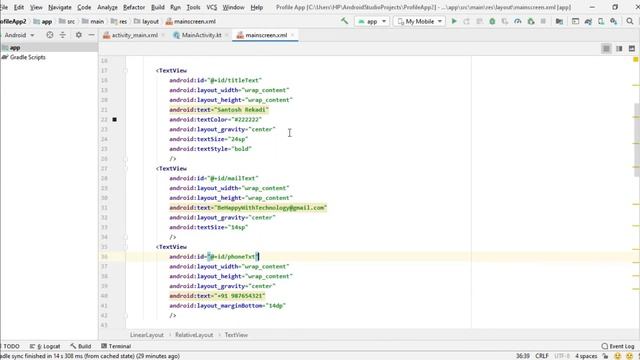640x360 pixels.
Task: Click the #222222 color swatch in gutter
Action: (115, 120)
